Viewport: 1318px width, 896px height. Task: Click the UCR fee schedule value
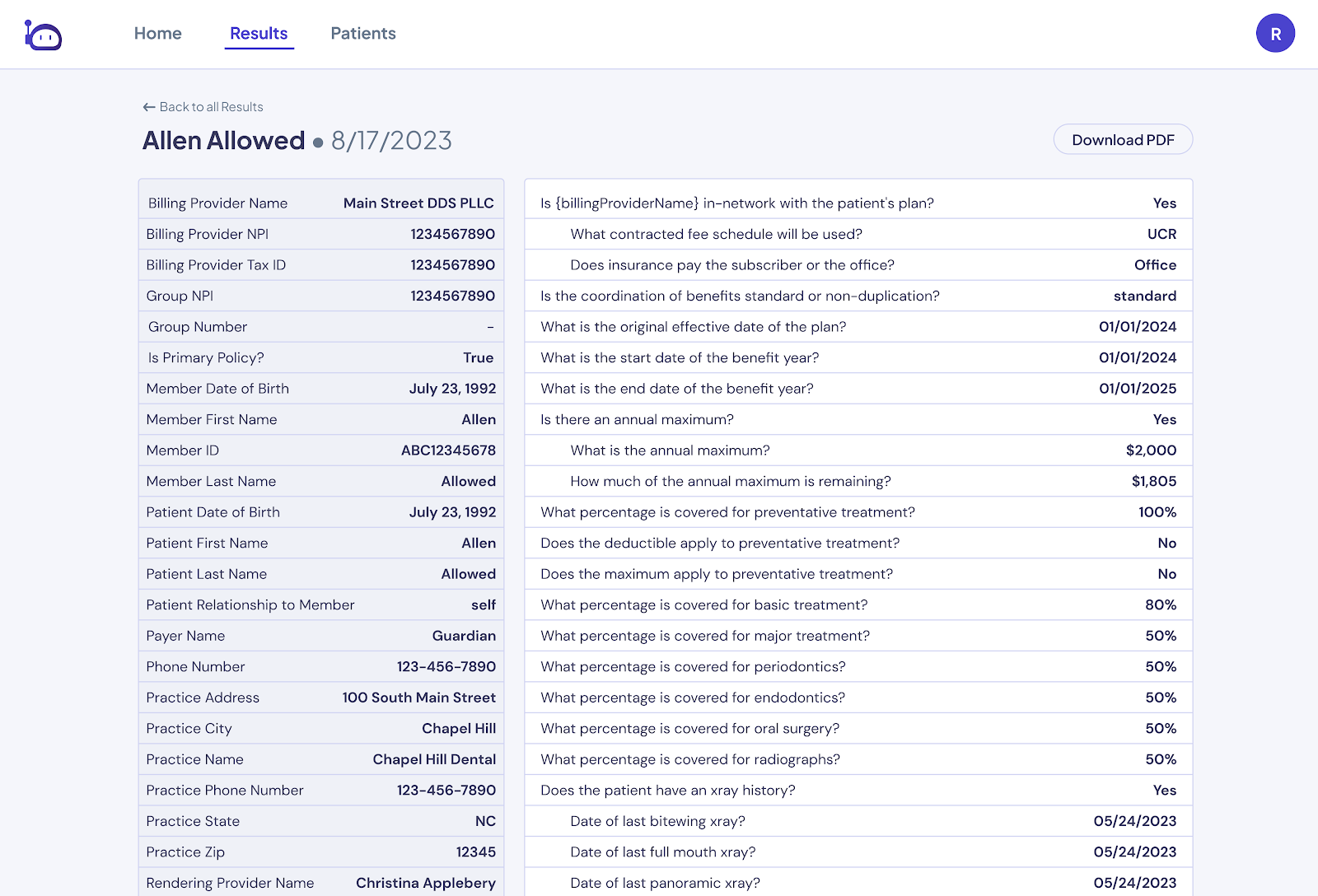click(x=1161, y=234)
